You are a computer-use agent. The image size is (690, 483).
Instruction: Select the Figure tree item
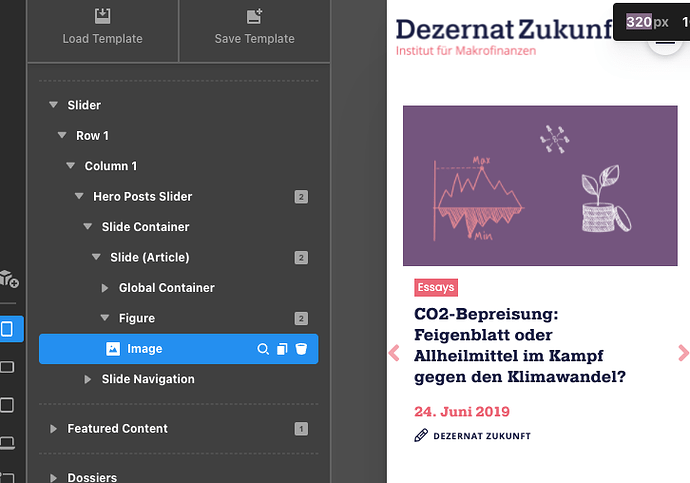137,318
